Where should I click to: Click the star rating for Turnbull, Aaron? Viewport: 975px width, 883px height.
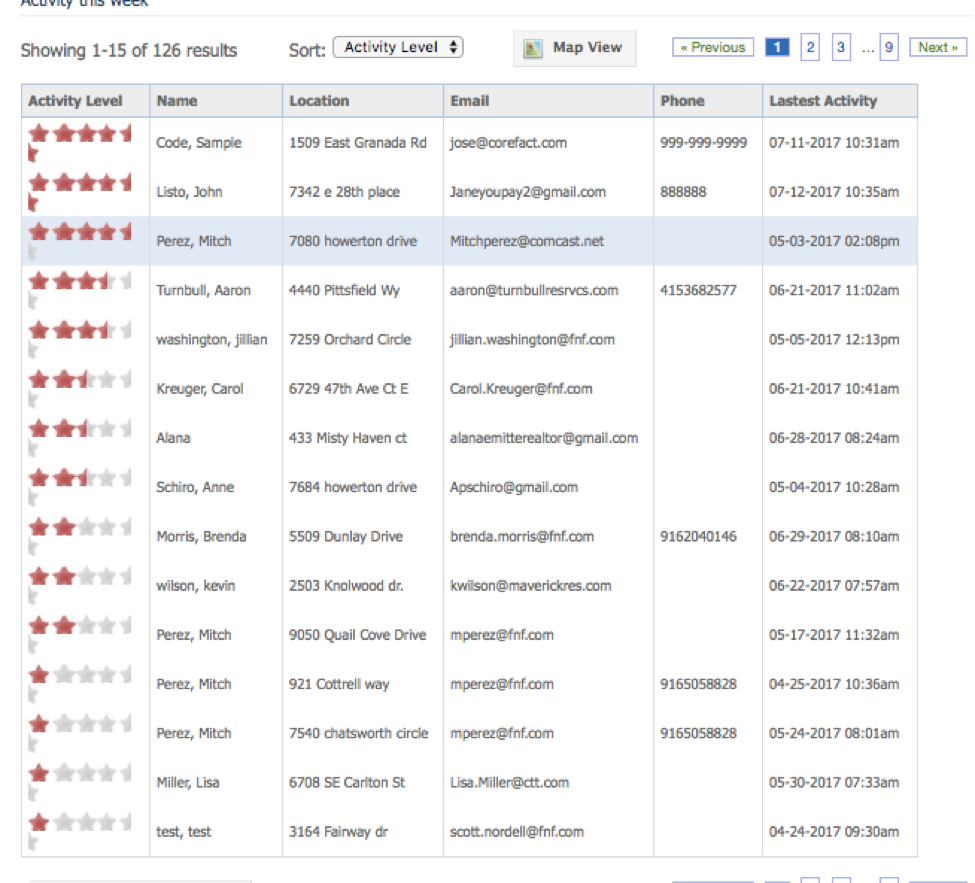(x=80, y=290)
